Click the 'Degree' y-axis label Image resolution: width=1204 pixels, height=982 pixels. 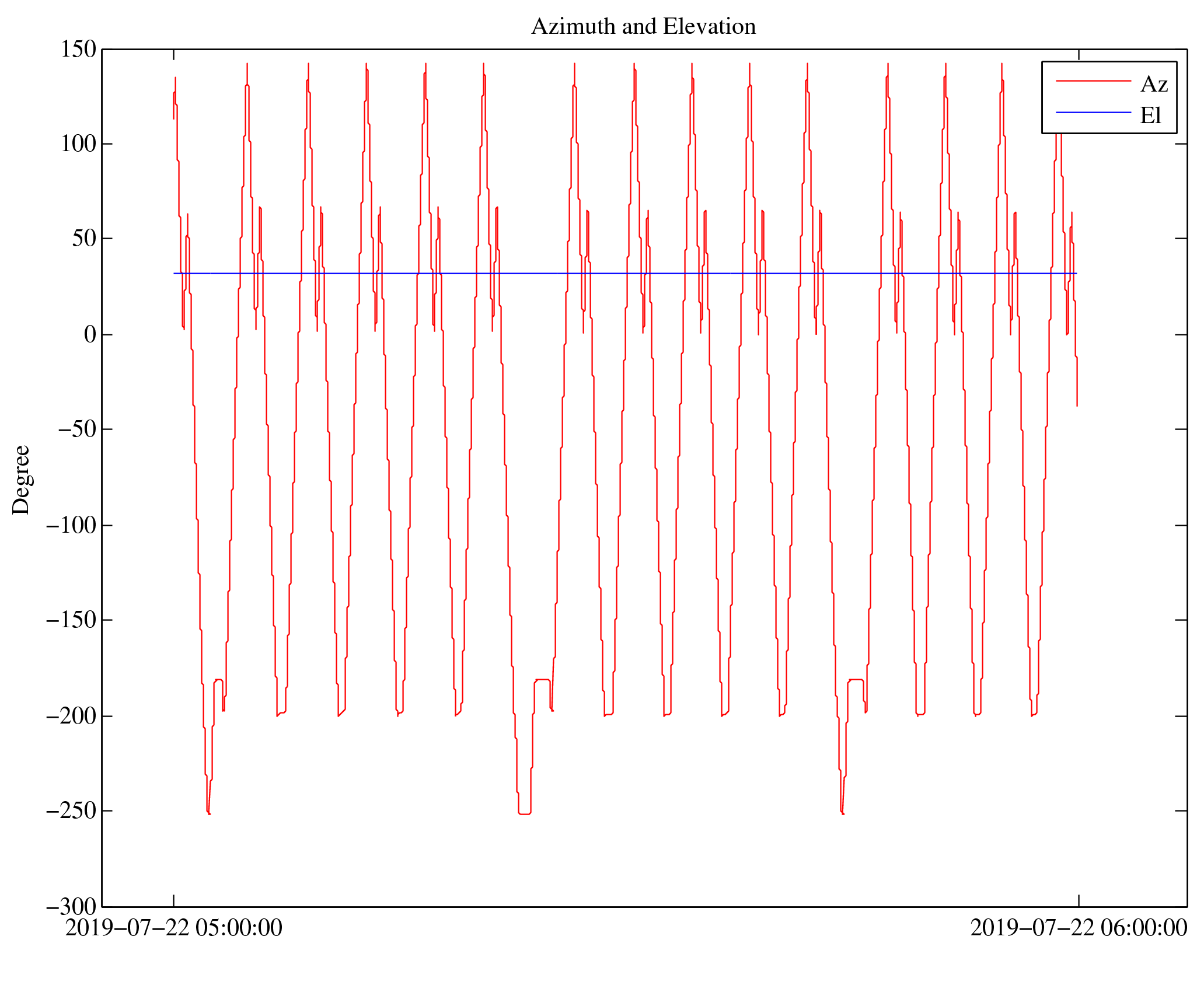(21, 480)
